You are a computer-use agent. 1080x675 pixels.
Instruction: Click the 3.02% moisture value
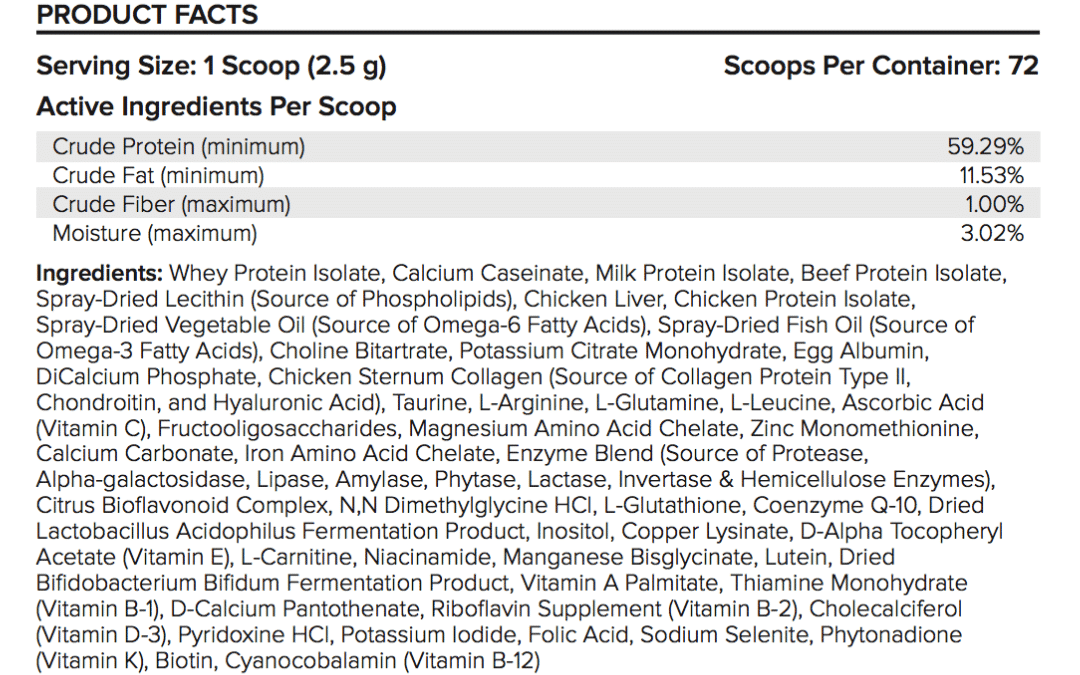[992, 233]
